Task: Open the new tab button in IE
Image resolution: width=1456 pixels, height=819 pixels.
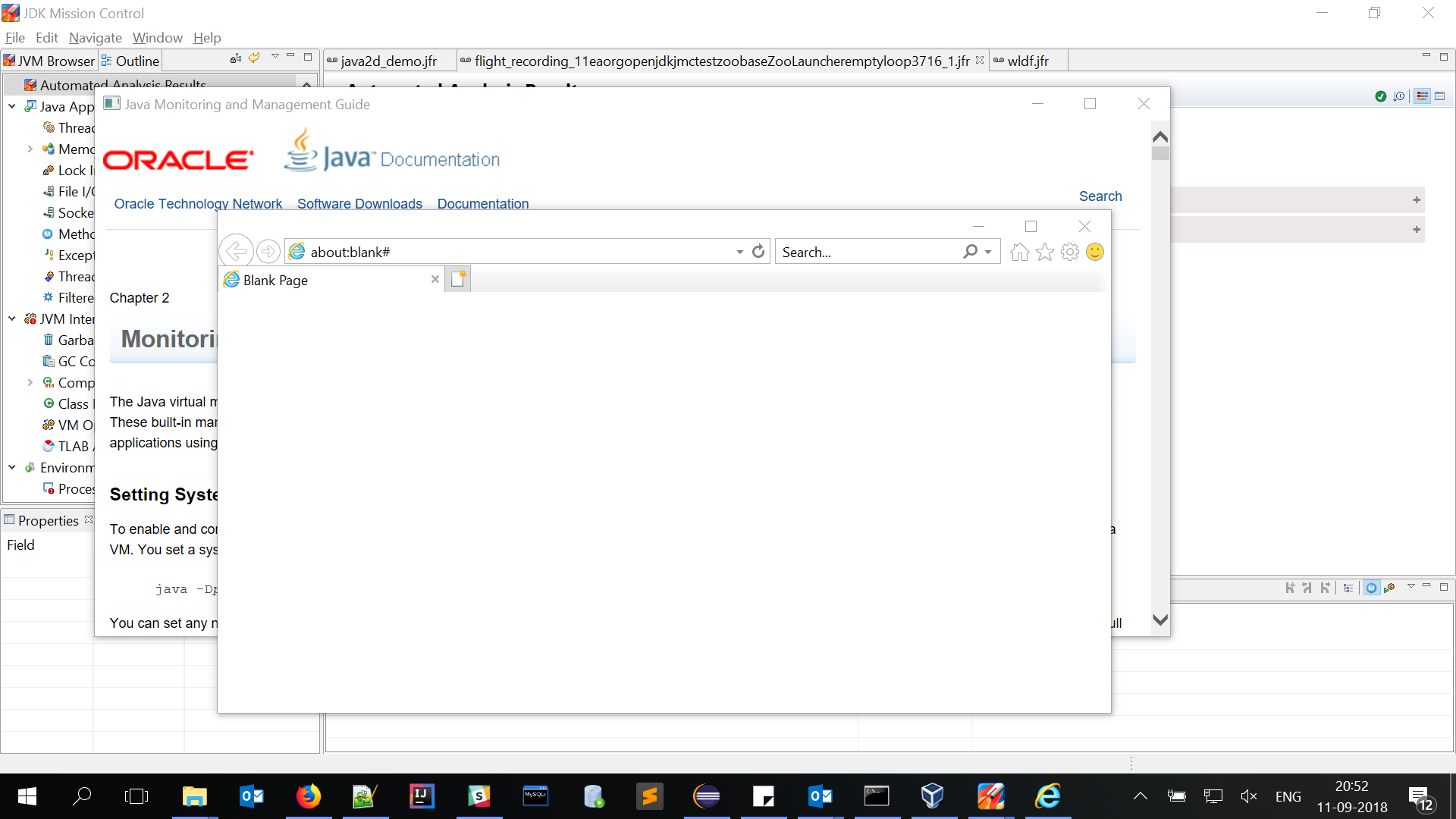Action: pos(457,280)
